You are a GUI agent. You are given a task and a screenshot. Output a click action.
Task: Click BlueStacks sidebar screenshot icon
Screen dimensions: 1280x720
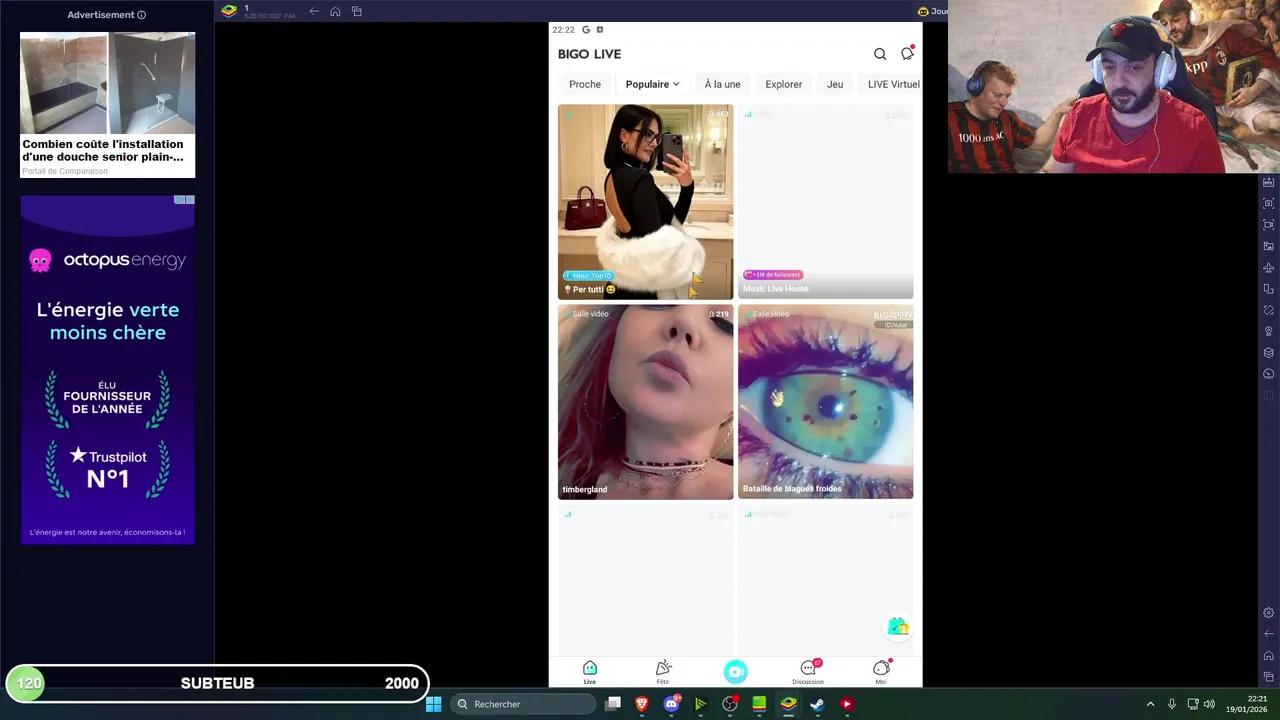point(1269,203)
